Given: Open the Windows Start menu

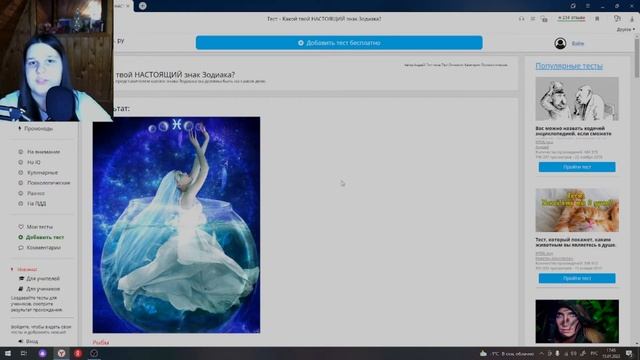Looking at the screenshot, I should pyautogui.click(x=7, y=353).
